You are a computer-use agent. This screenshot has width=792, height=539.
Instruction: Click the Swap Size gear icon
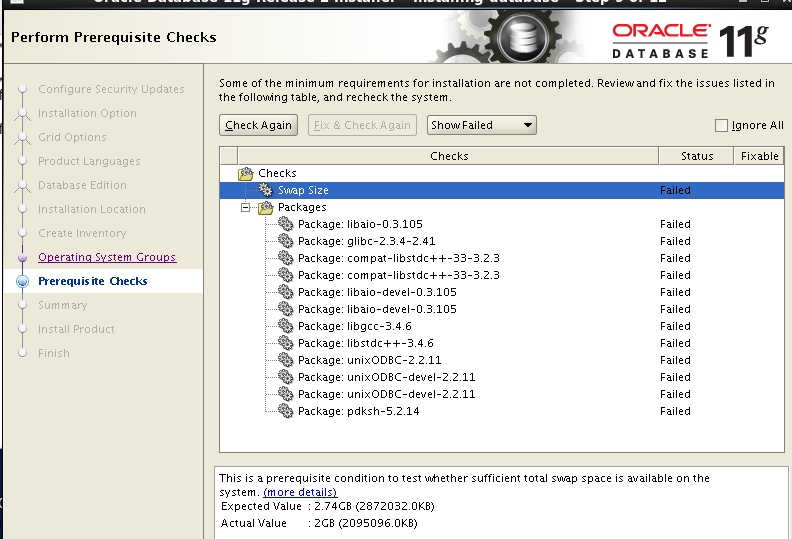tap(266, 190)
